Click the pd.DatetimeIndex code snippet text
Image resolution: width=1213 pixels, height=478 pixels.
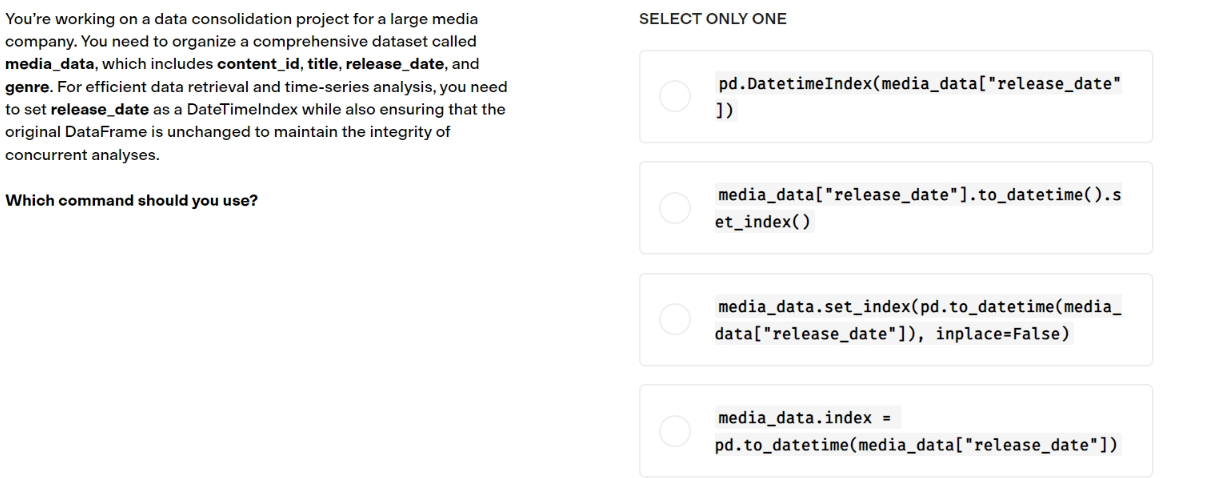918,96
